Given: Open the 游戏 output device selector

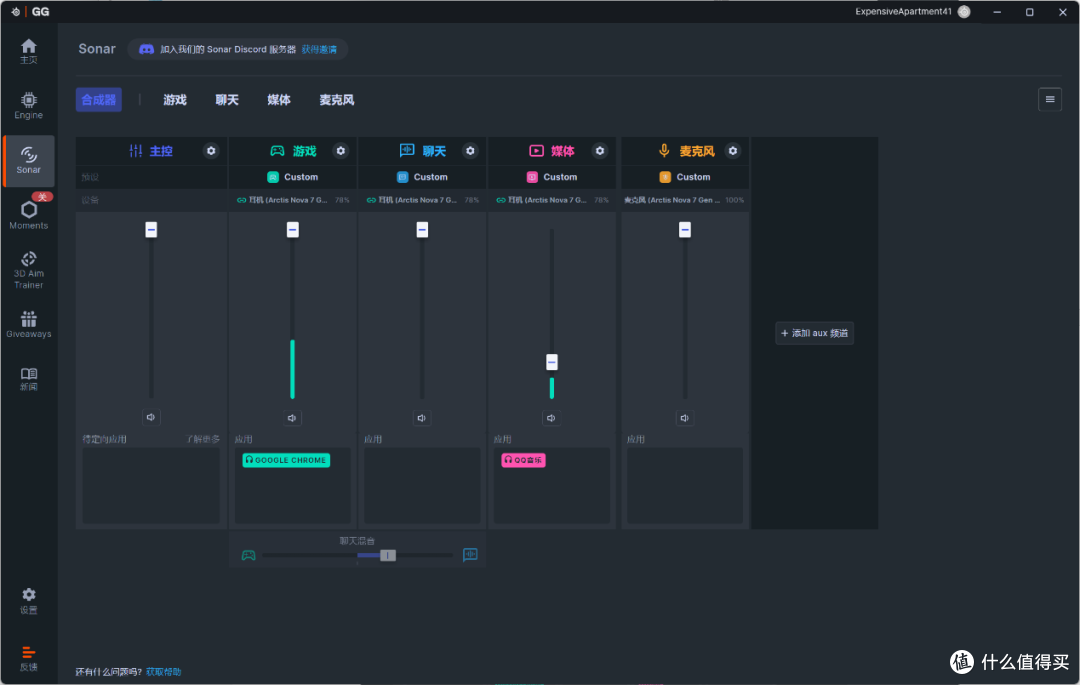Looking at the screenshot, I should coord(293,200).
